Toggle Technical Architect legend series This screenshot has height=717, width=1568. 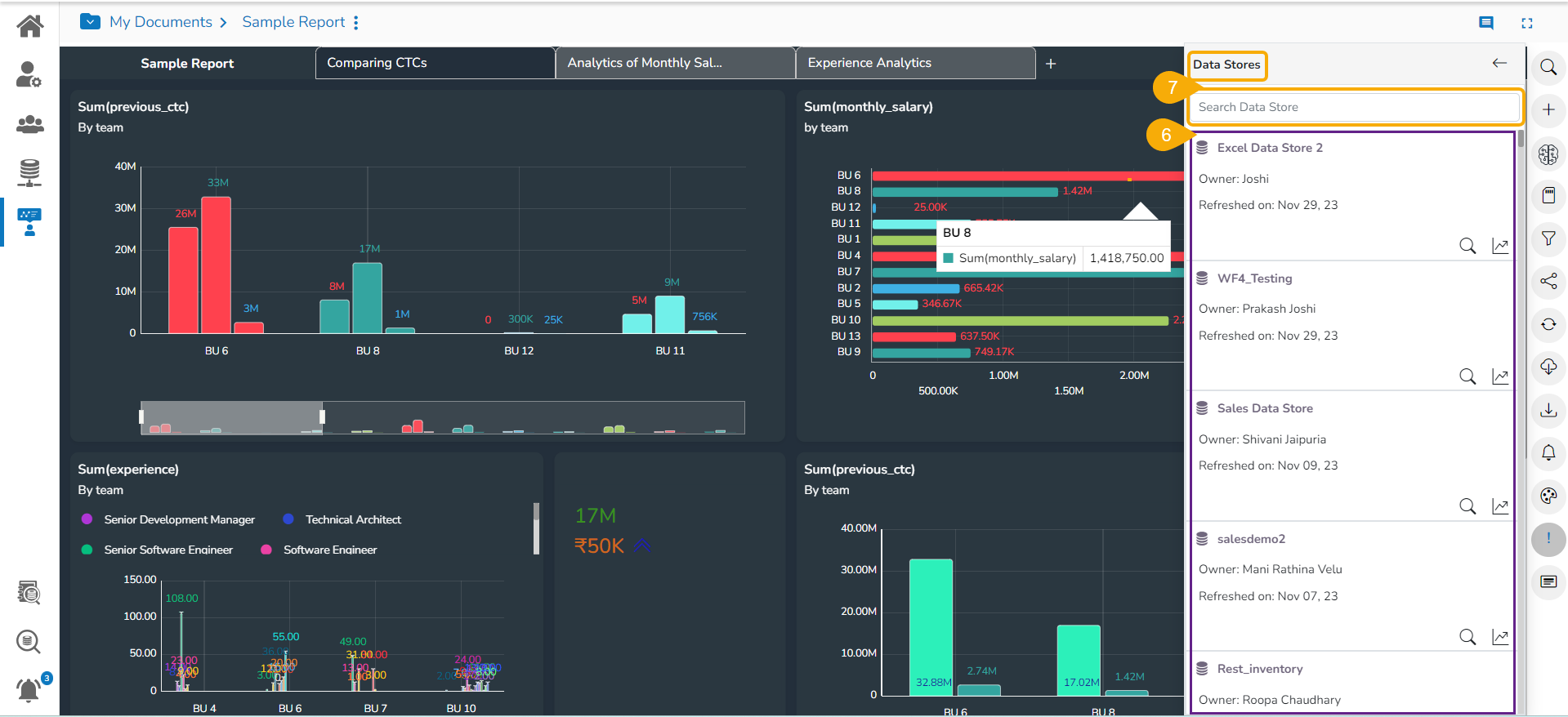tap(353, 519)
